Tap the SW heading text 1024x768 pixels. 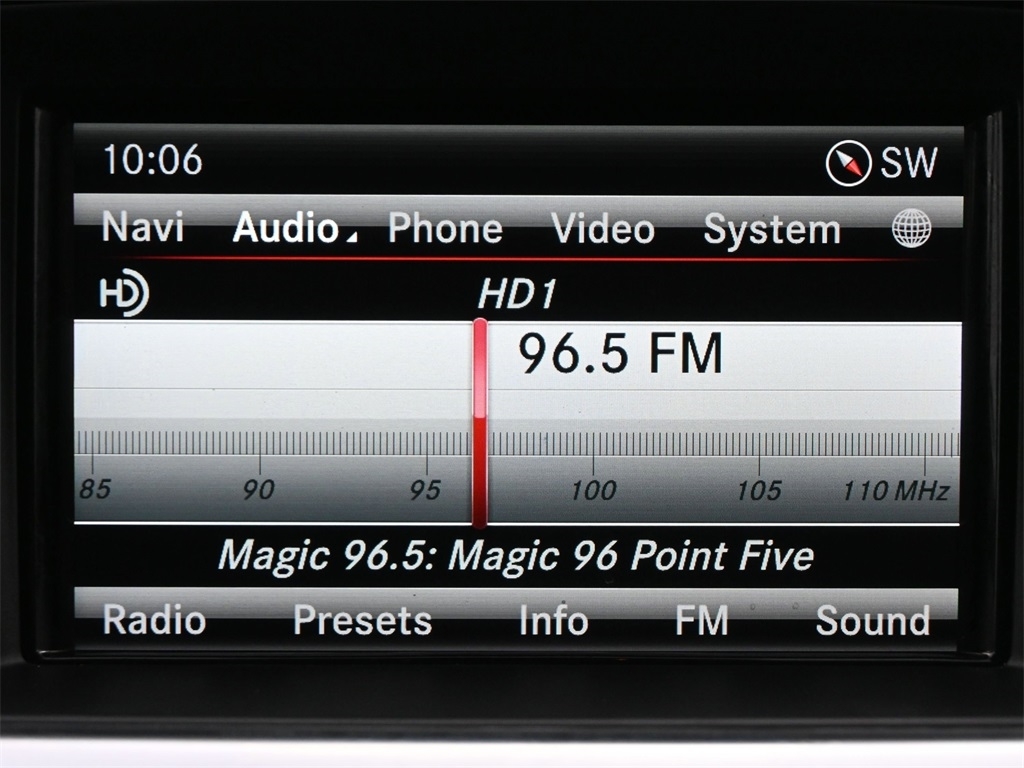[x=908, y=163]
